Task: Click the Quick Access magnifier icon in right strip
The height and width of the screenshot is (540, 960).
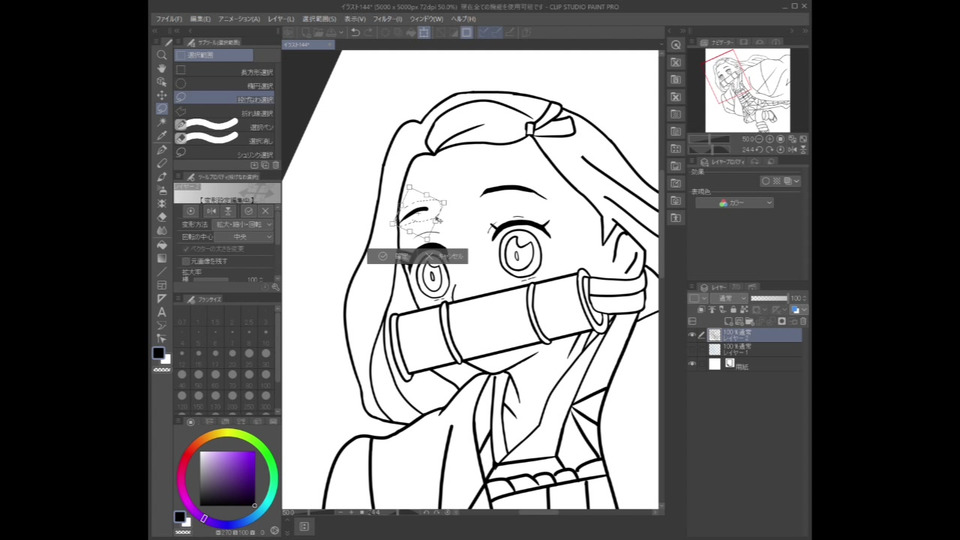Action: (x=676, y=45)
